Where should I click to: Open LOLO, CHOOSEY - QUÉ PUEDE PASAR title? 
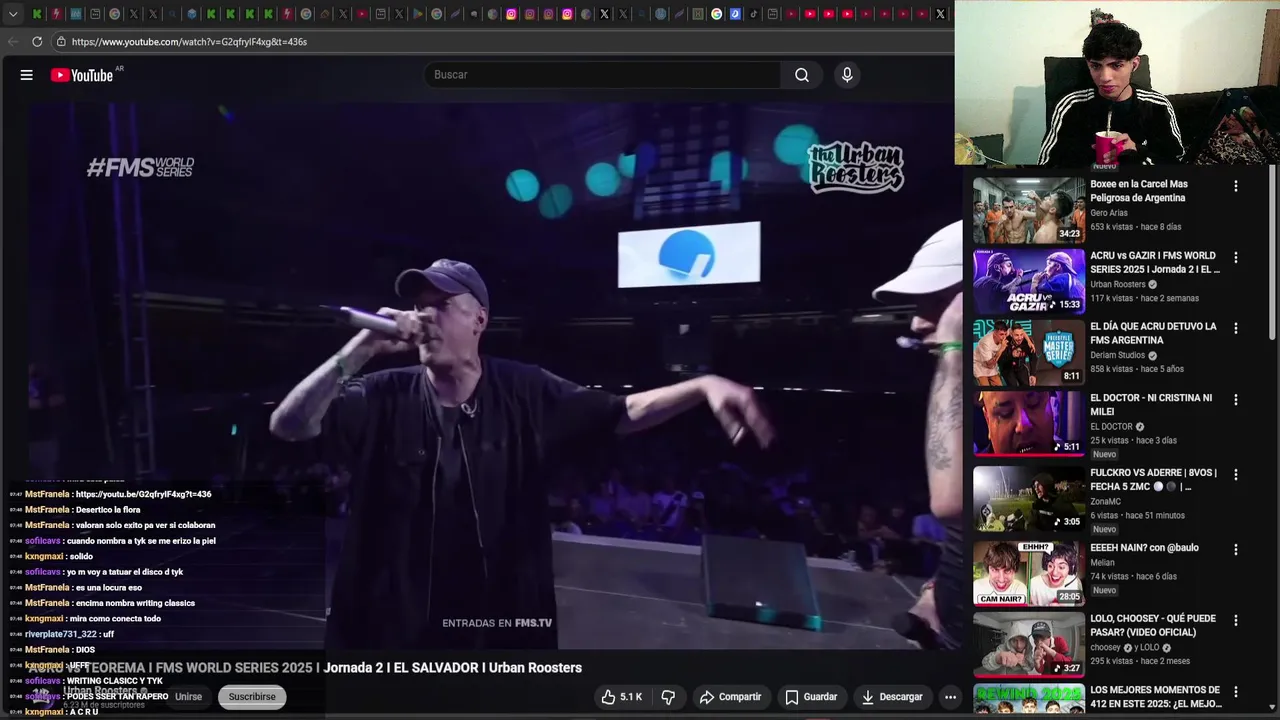point(1153,625)
